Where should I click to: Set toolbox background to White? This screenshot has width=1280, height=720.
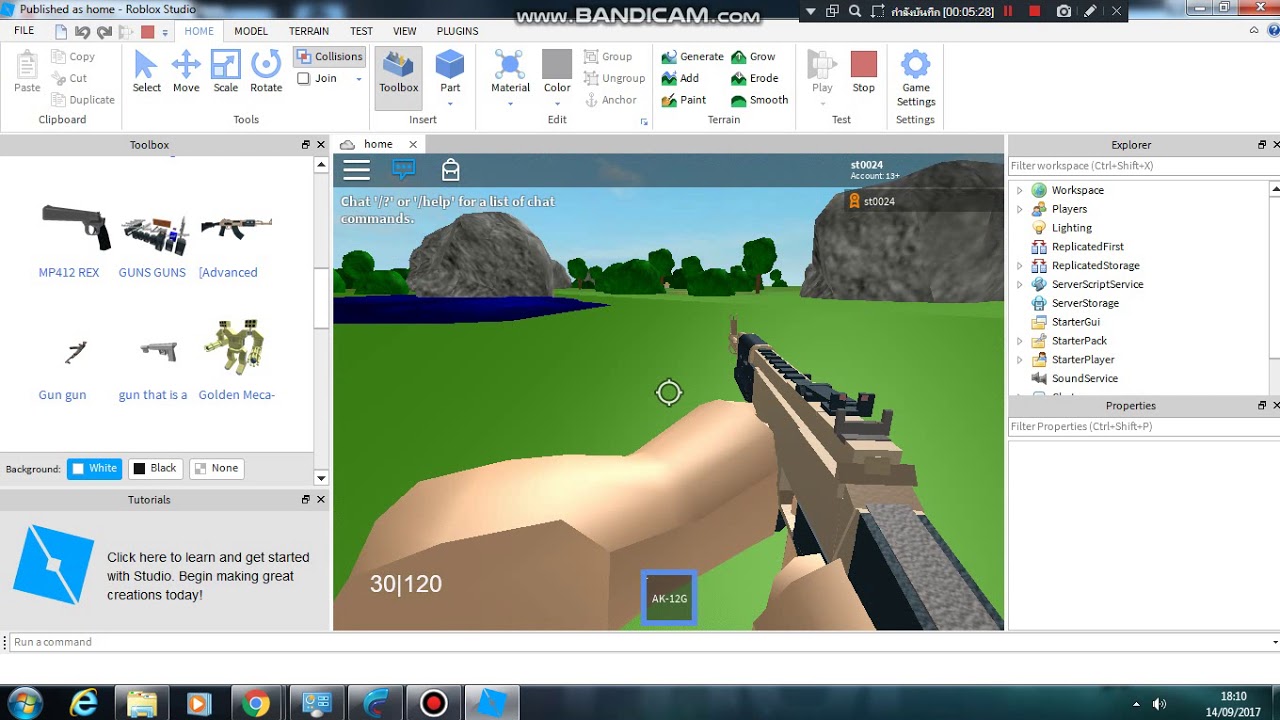click(95, 468)
